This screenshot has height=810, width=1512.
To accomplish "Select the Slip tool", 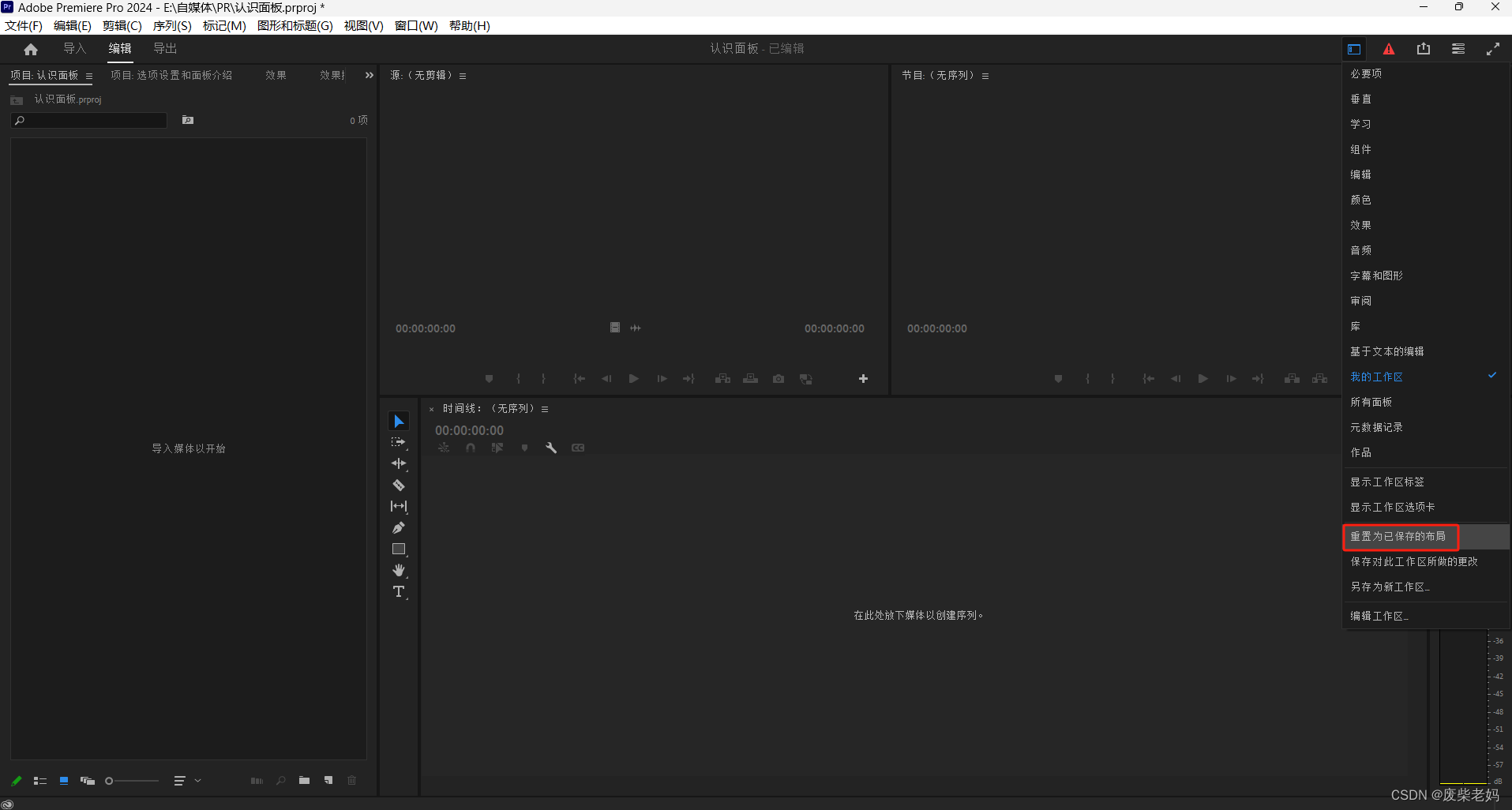I will [399, 507].
